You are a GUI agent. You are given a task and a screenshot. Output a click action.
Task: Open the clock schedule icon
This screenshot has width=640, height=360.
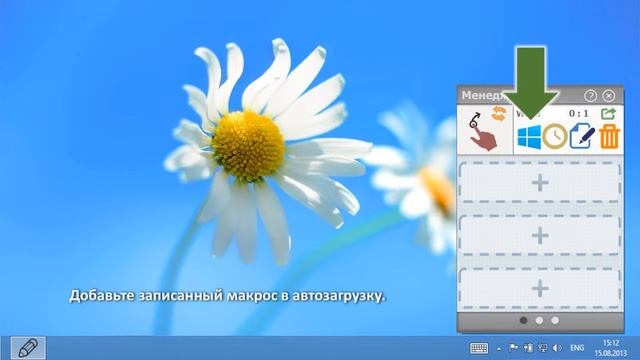pos(555,137)
